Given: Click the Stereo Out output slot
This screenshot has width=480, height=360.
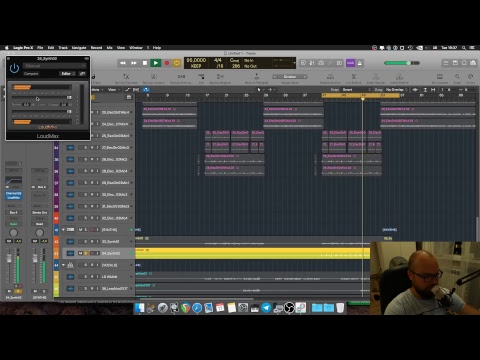Looking at the screenshot, I should (39, 213).
